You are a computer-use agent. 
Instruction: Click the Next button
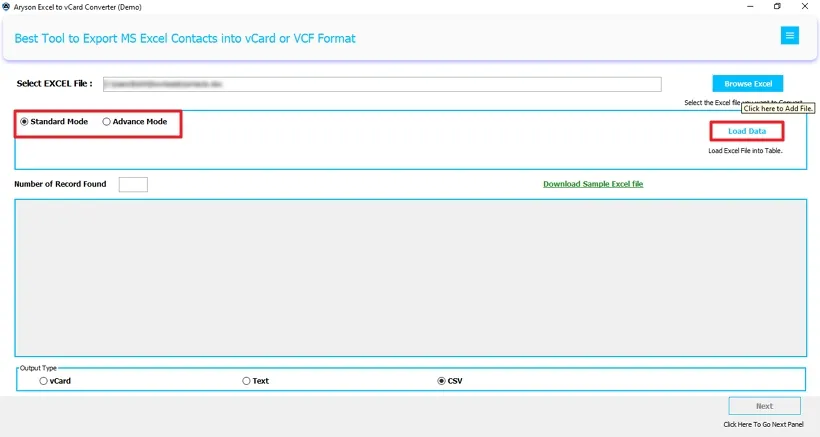click(x=764, y=406)
